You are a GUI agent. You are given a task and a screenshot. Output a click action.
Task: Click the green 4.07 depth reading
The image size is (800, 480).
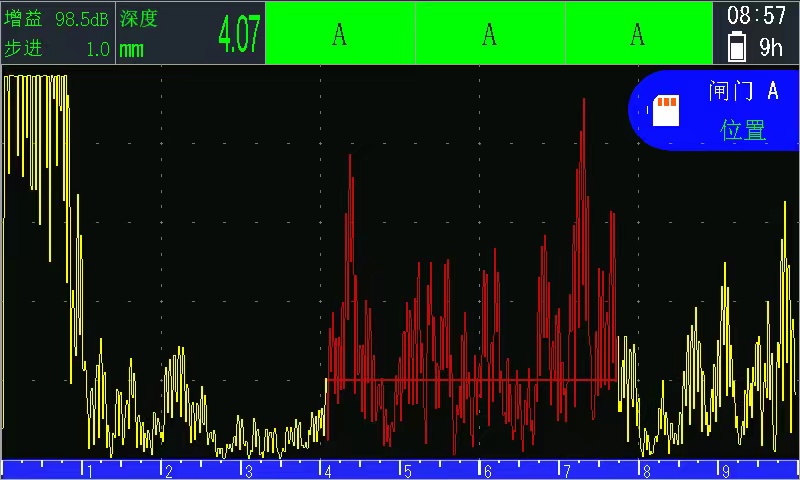tap(239, 34)
